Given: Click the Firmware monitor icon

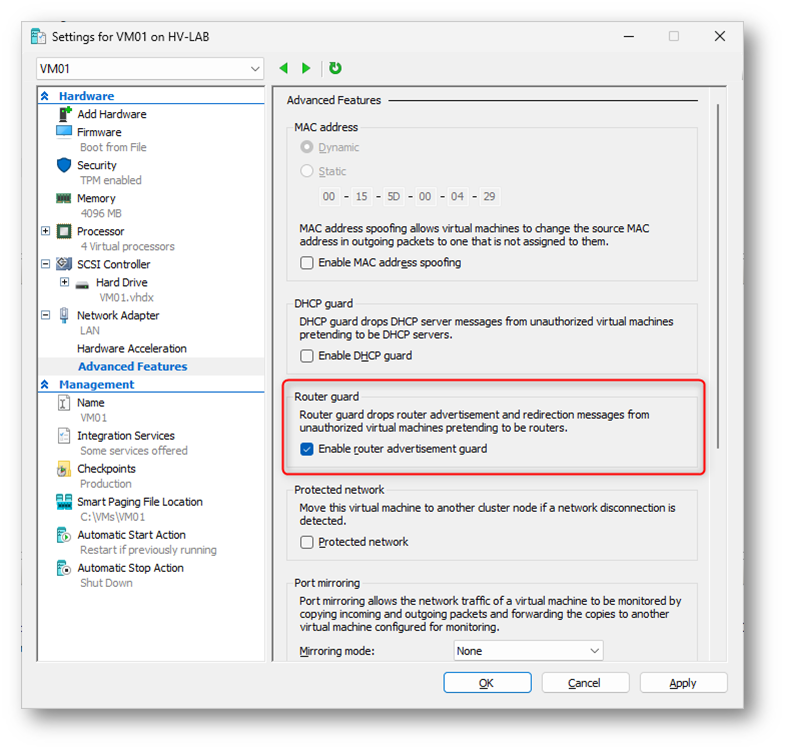Looking at the screenshot, I should point(64,132).
